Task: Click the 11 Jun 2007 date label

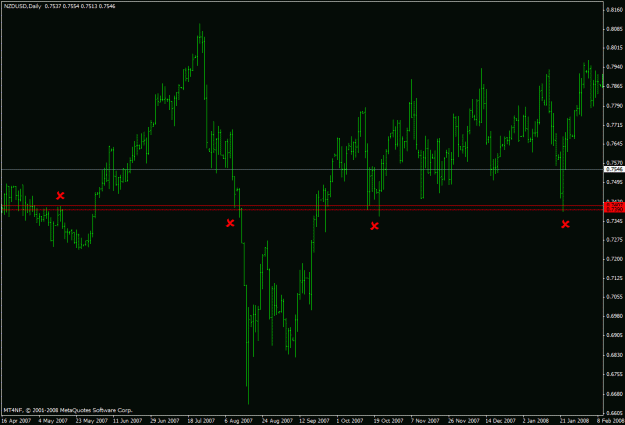Action: tap(128, 421)
